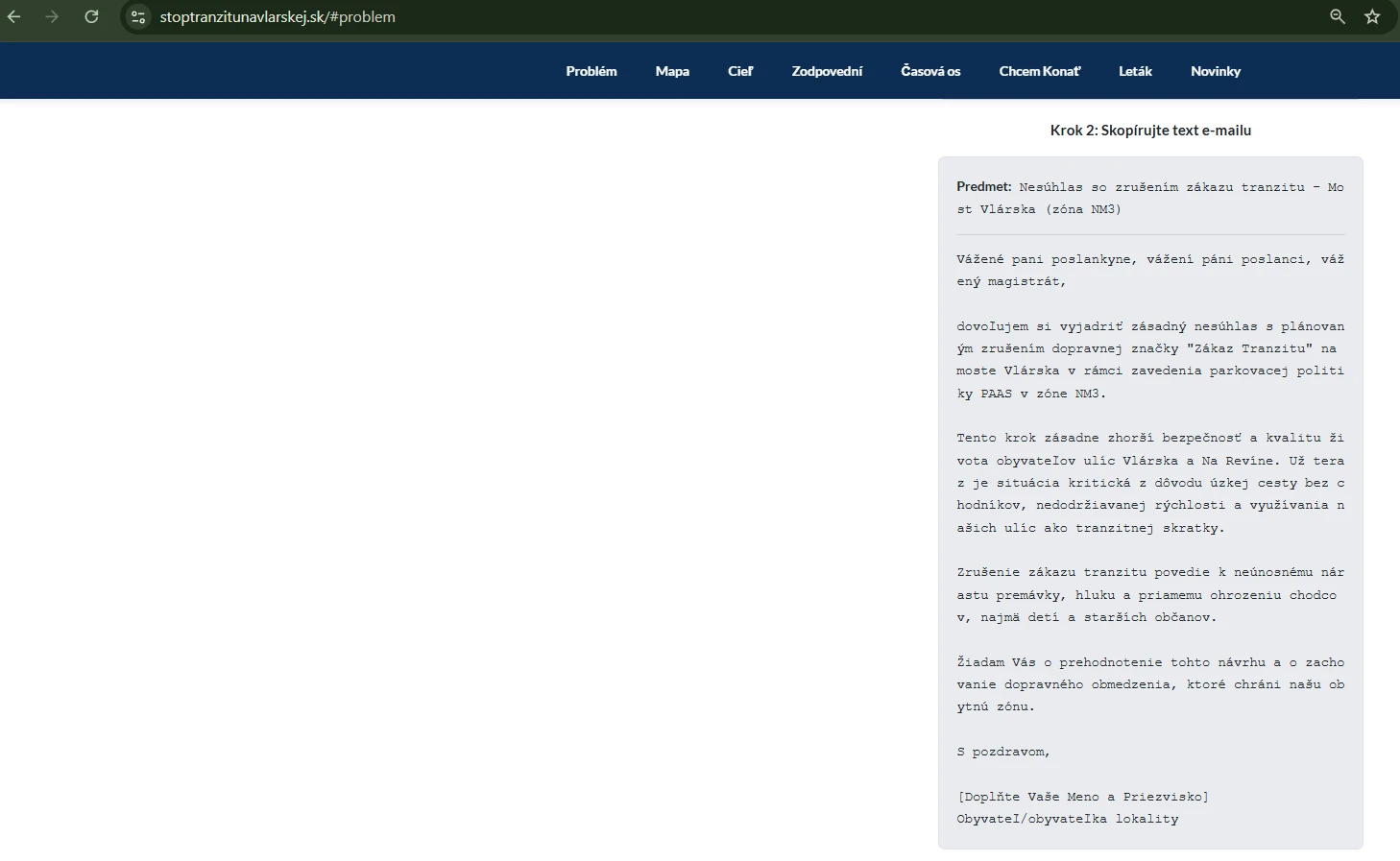Click the browser forward arrow
This screenshot has height=861, width=1400.
coord(52,16)
